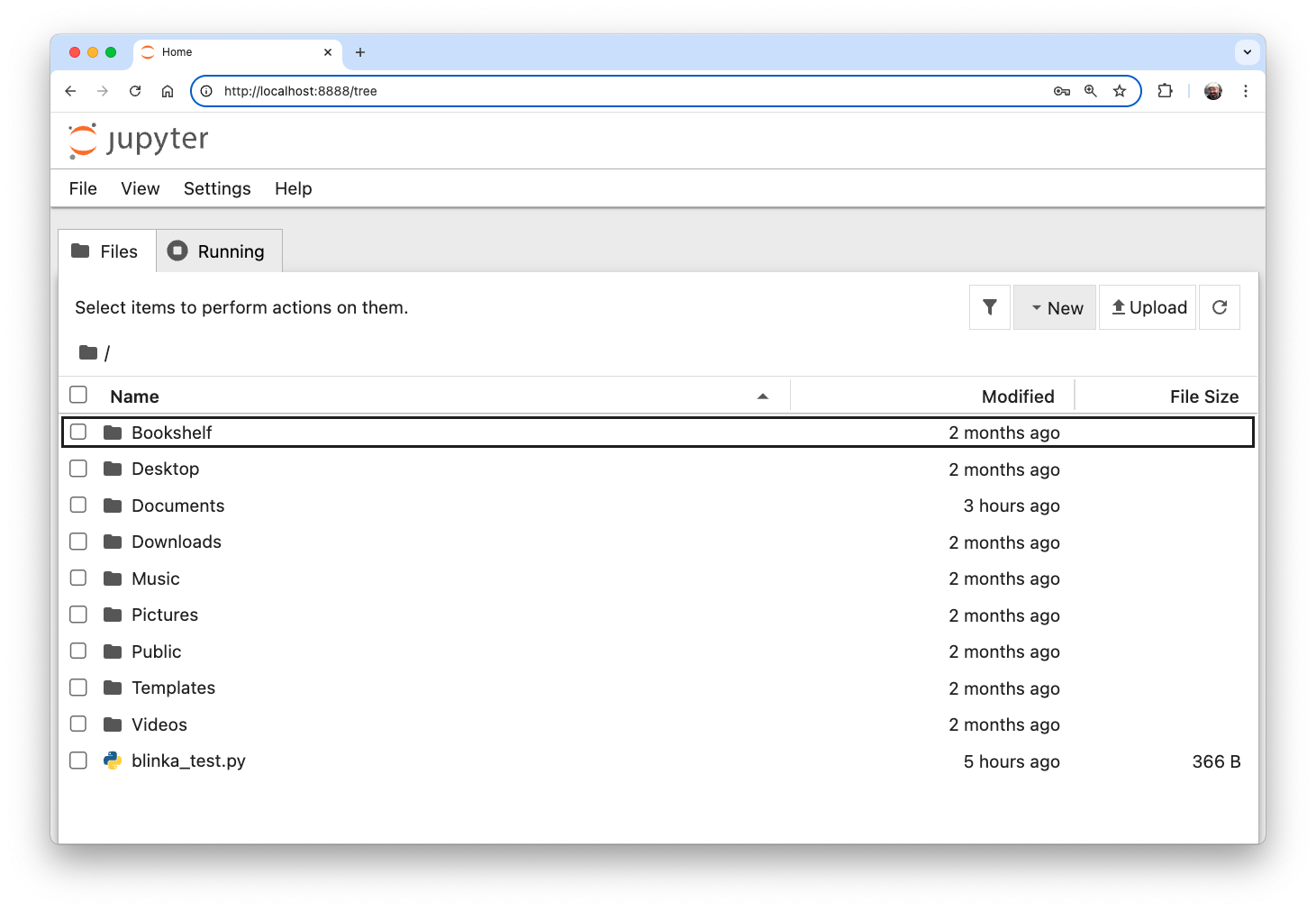Open the Settings menu
Screen dimensions: 1316x911
tap(217, 188)
